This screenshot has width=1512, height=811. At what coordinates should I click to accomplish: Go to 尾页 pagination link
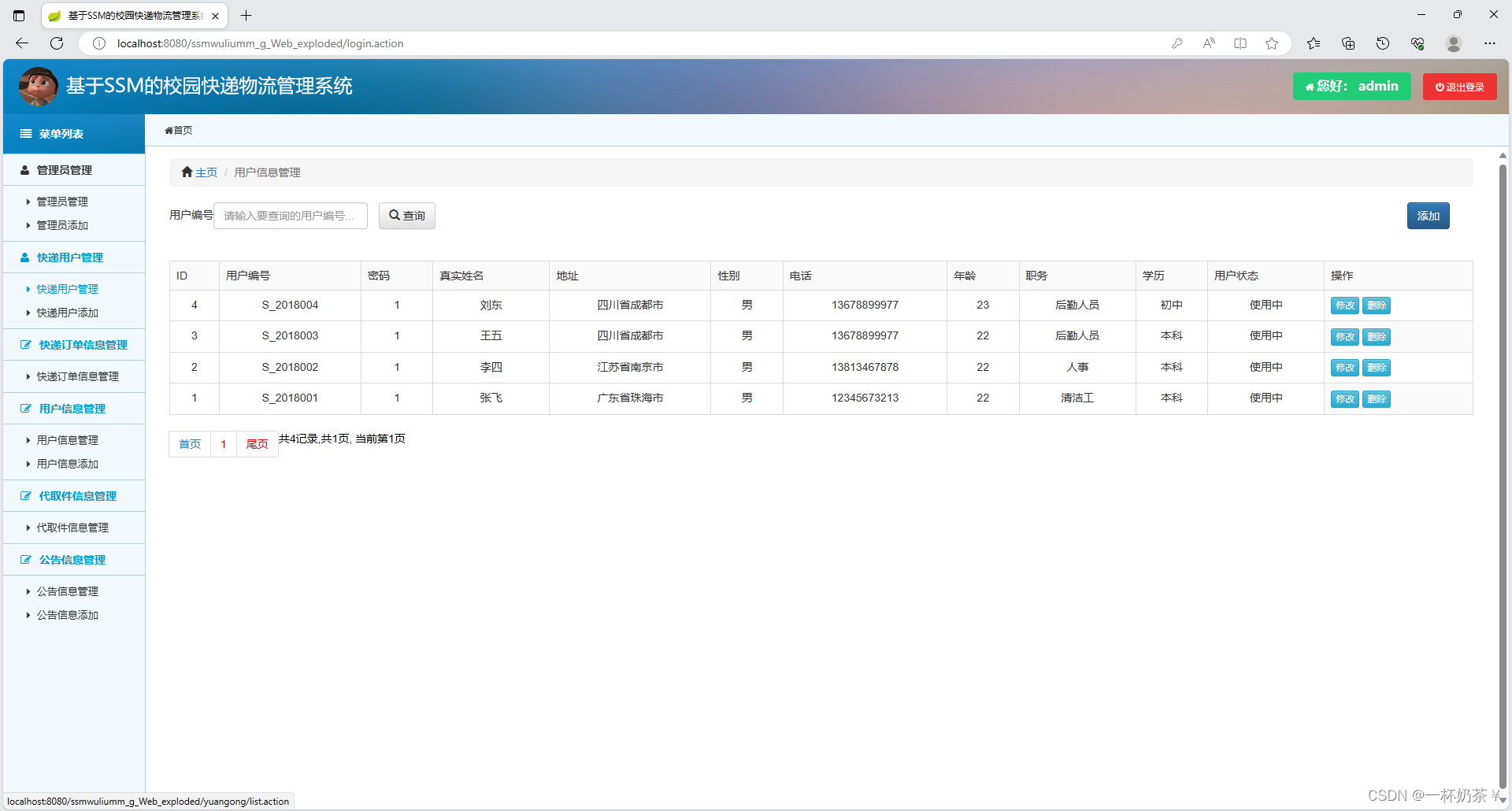point(258,444)
